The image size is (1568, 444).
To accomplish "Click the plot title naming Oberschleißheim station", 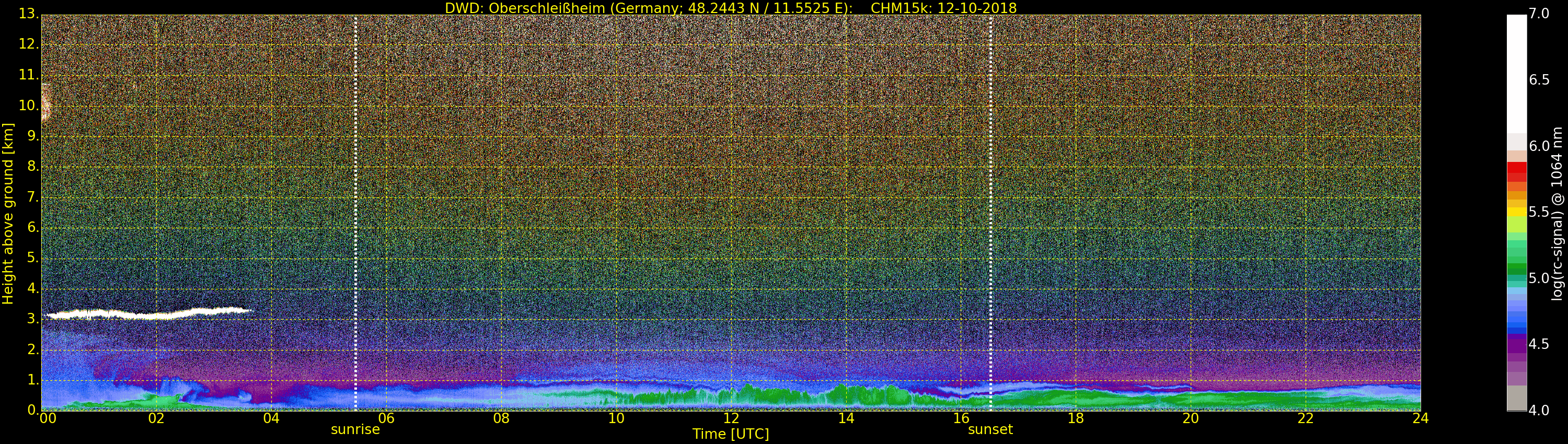I will tap(731, 8).
